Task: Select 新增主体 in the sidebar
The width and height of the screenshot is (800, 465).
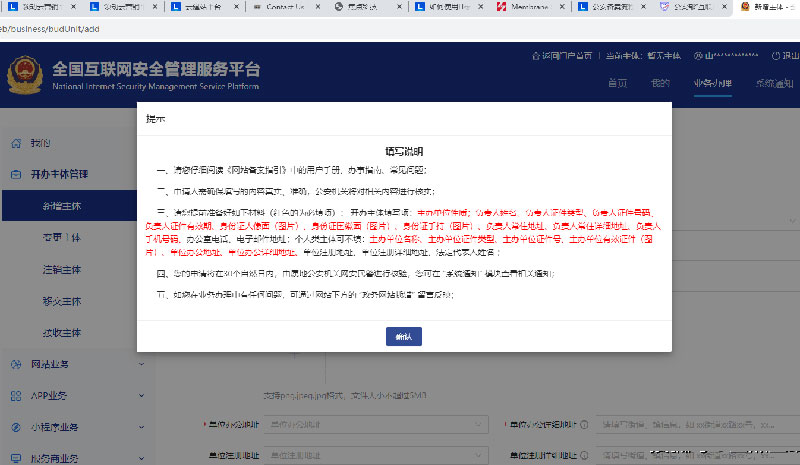Action: [x=60, y=205]
